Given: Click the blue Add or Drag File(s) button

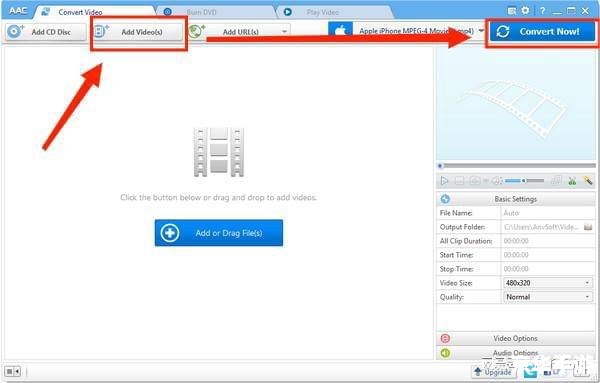Looking at the screenshot, I should pos(219,233).
